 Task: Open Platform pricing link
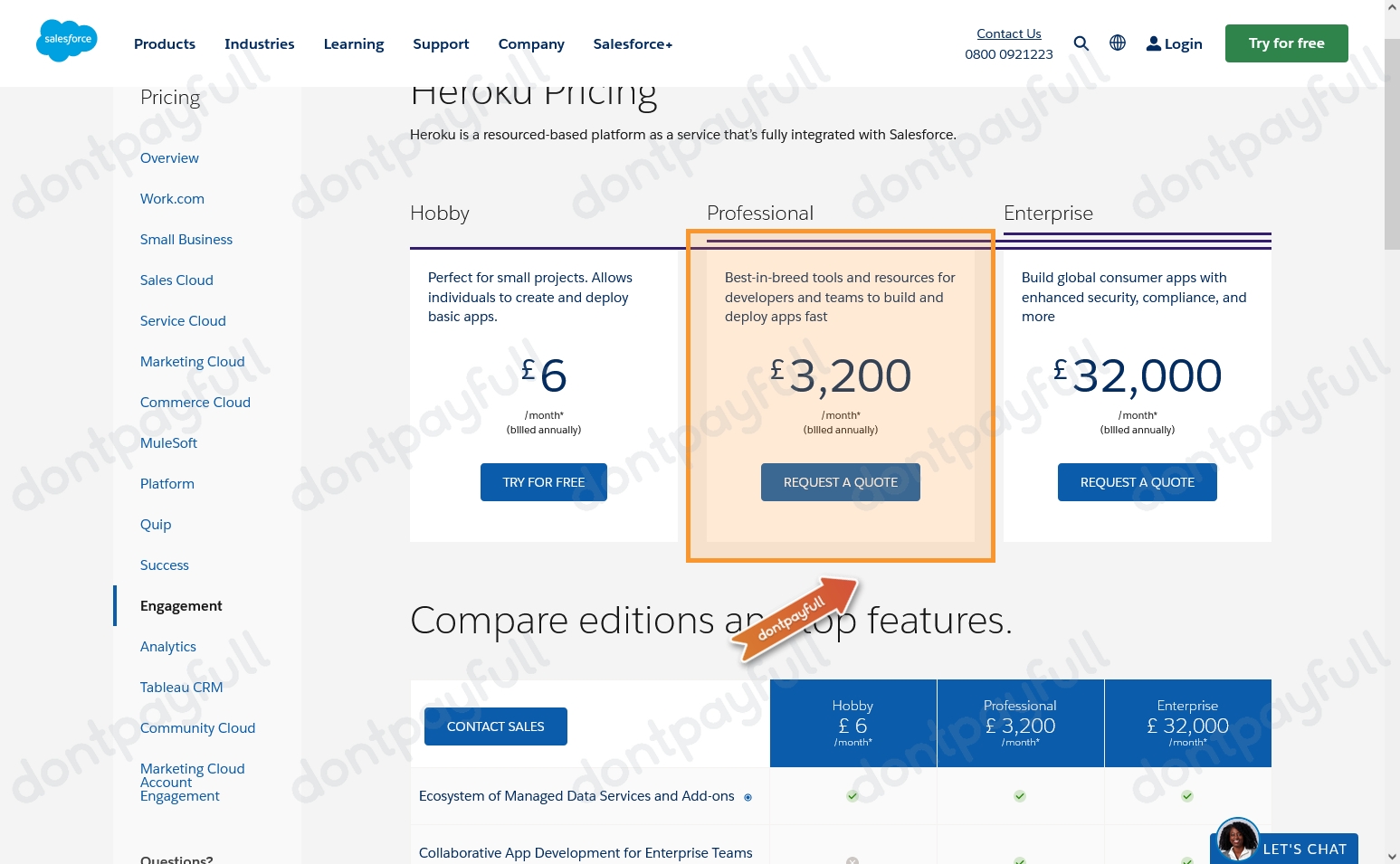coord(167,483)
